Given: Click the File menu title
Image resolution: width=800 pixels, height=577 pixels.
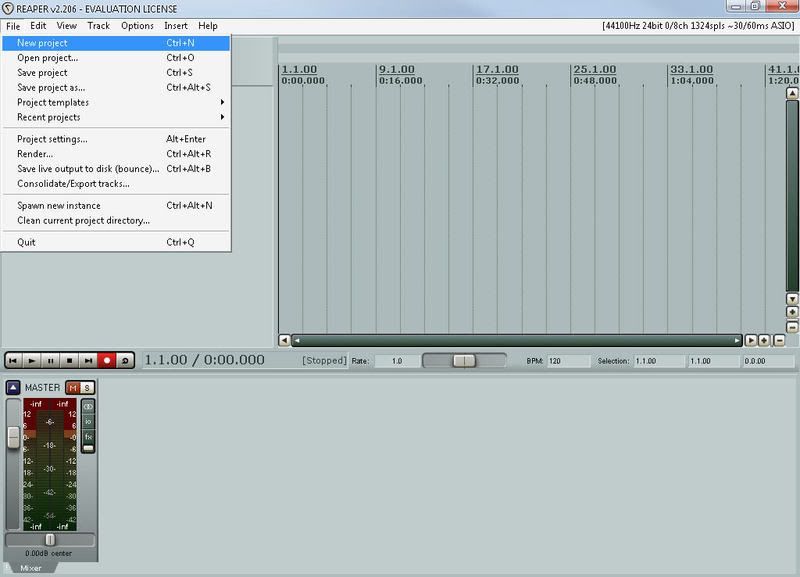Looking at the screenshot, I should (x=13, y=26).
